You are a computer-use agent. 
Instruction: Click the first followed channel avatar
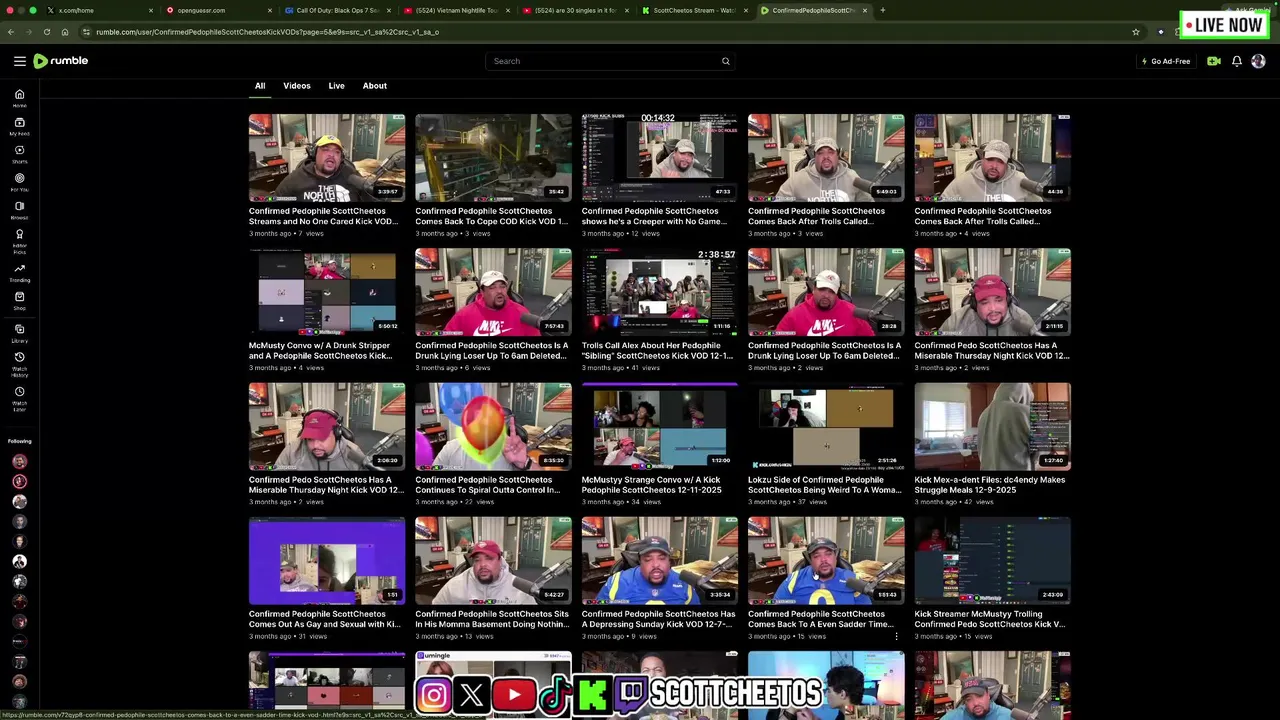pyautogui.click(x=19, y=461)
